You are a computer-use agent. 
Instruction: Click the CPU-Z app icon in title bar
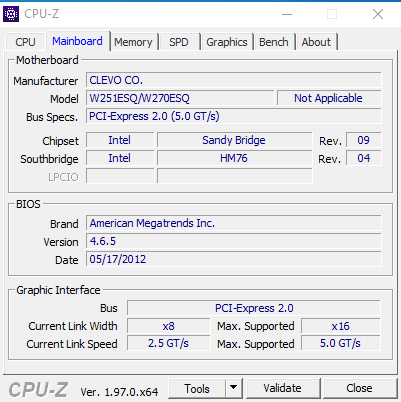click(x=11, y=14)
